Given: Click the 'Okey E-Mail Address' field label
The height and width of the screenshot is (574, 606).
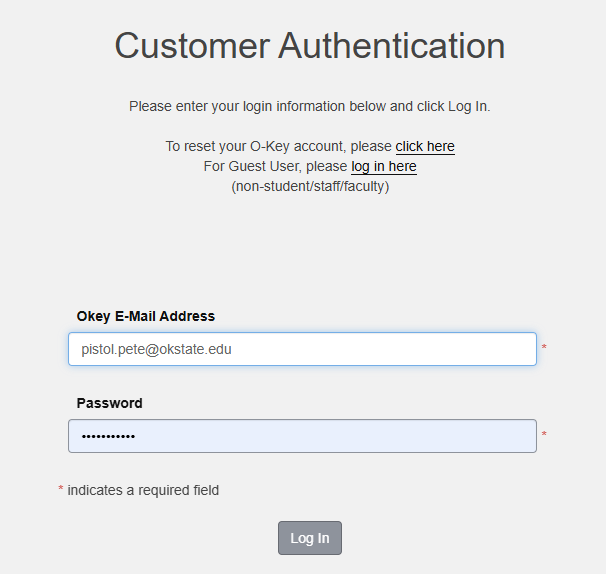Looking at the screenshot, I should pos(145,316).
